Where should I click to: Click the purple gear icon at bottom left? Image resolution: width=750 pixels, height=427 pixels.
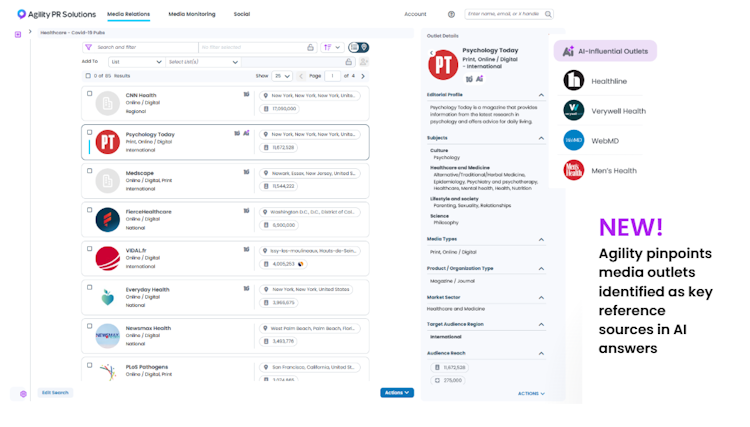(23, 394)
